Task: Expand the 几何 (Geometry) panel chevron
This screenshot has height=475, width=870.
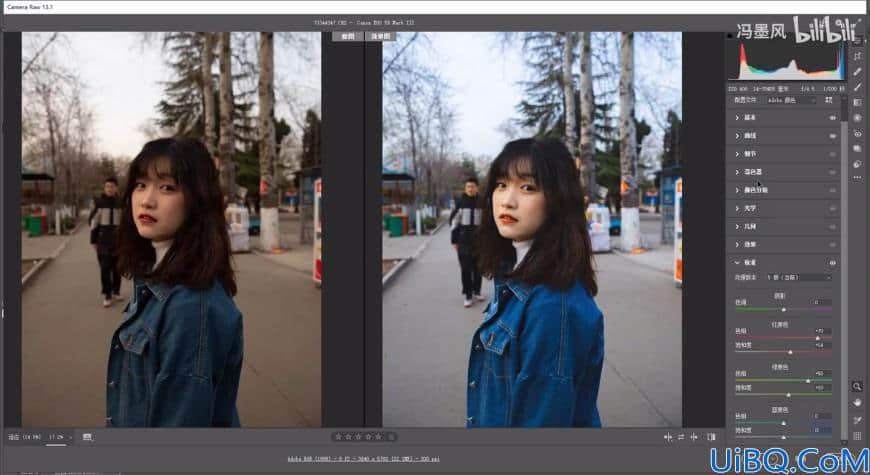Action: tap(737, 226)
